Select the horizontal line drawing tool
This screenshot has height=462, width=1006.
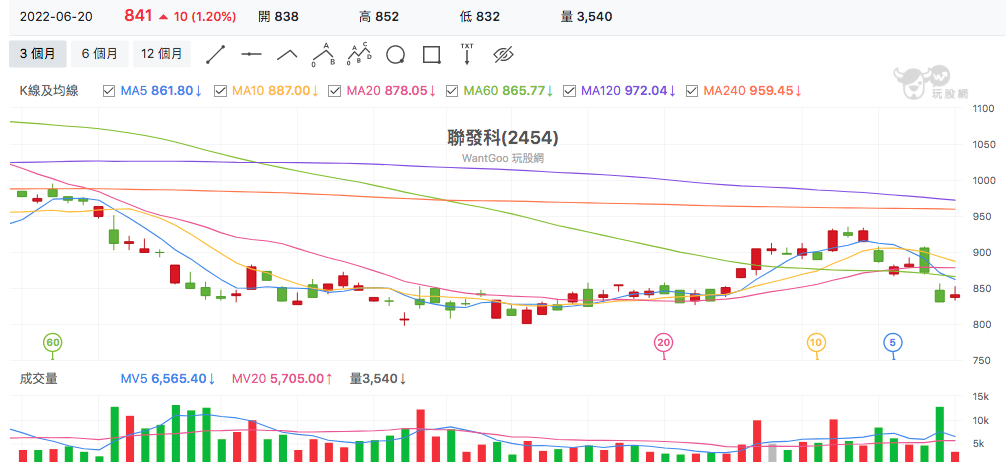pyautogui.click(x=252, y=55)
